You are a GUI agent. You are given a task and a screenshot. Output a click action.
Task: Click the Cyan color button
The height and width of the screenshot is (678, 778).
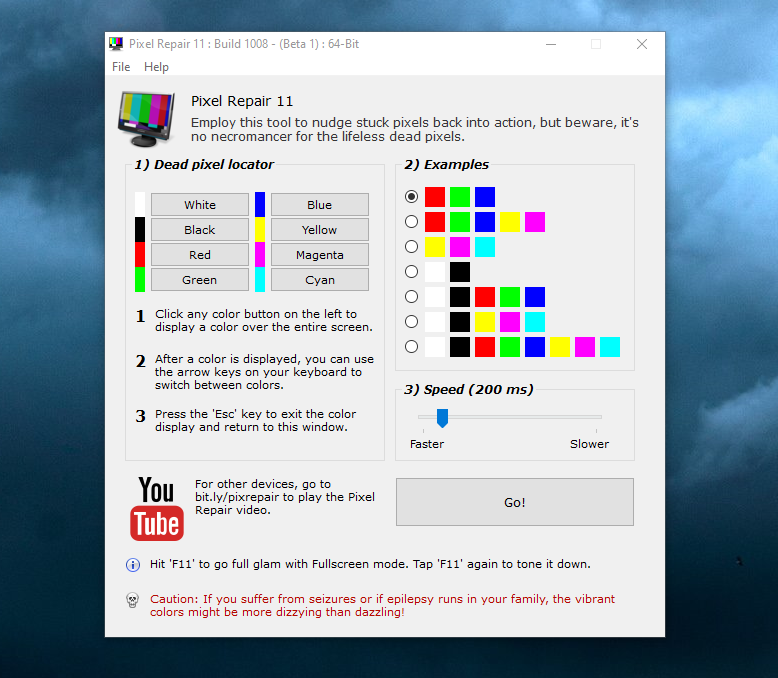[320, 280]
